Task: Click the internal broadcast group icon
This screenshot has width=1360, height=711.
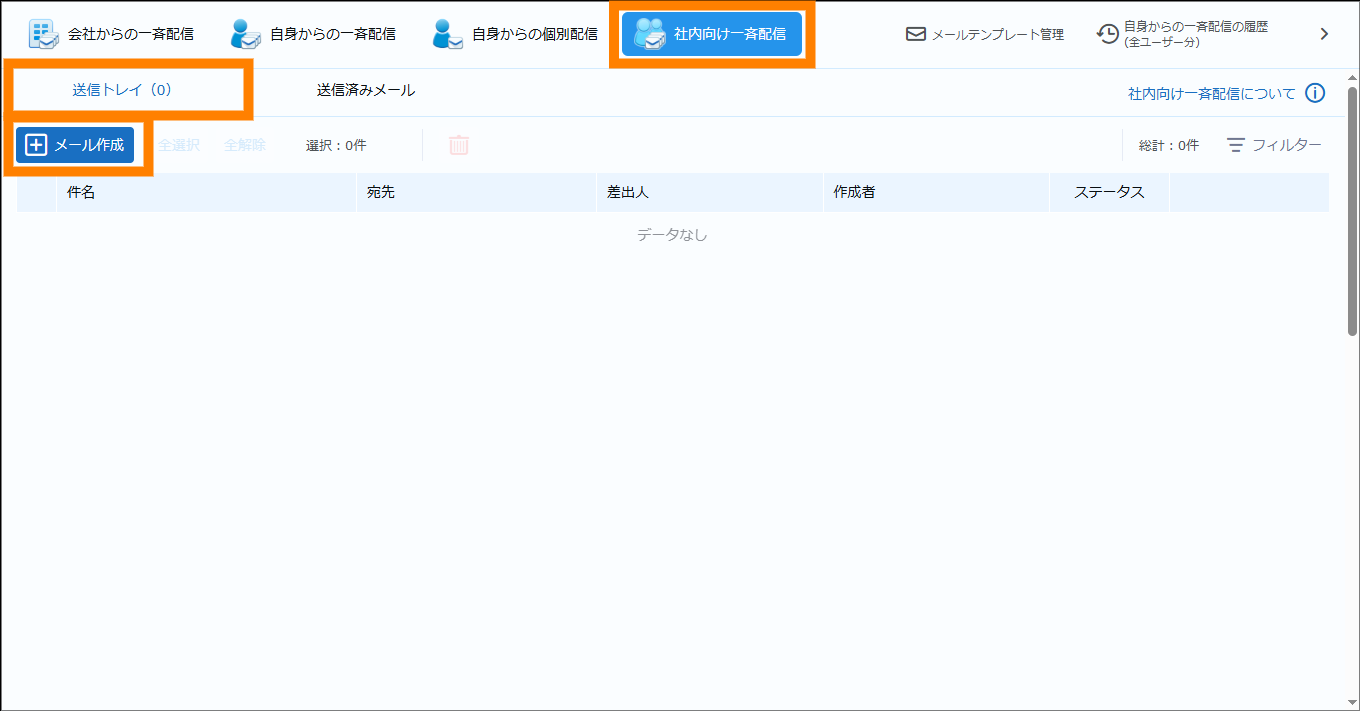Action: point(650,34)
